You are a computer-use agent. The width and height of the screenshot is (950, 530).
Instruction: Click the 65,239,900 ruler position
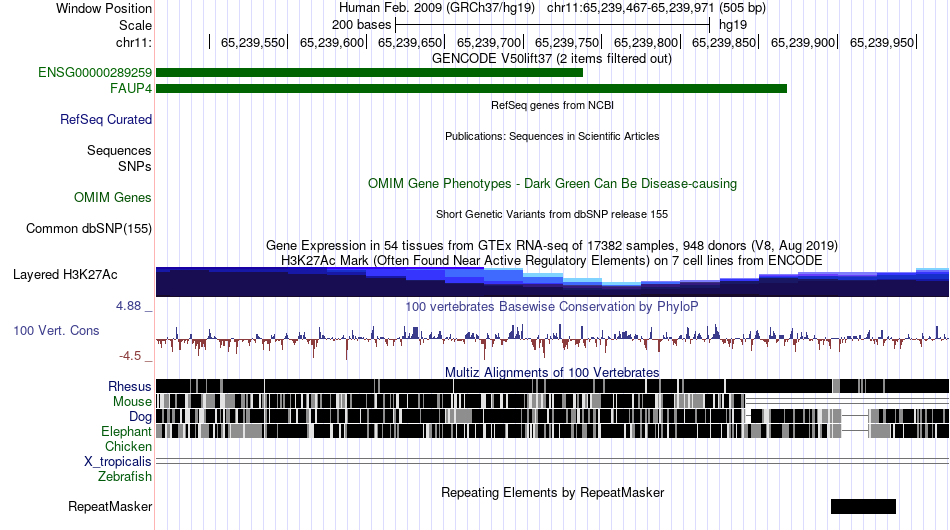[x=803, y=42]
